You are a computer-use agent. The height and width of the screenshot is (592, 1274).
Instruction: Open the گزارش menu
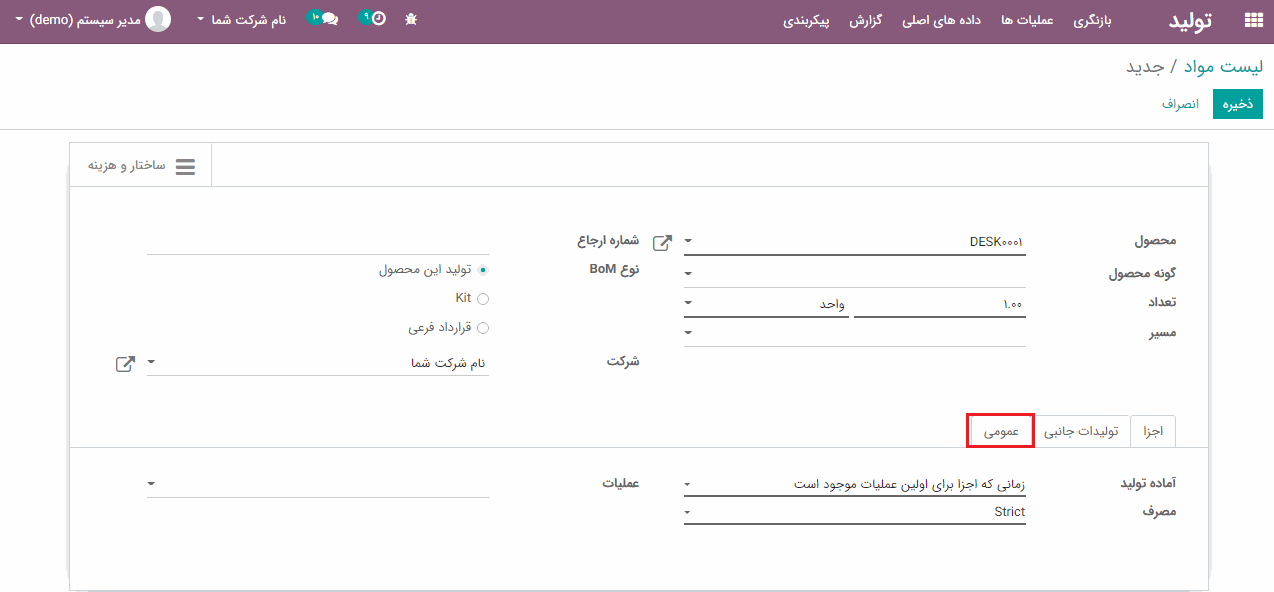pyautogui.click(x=865, y=21)
